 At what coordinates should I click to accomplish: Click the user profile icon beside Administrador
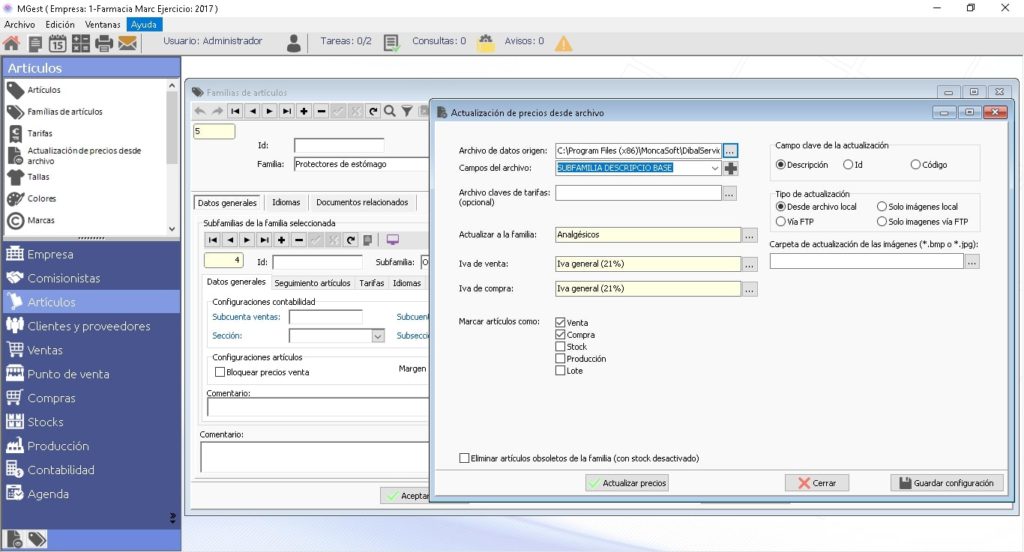coord(294,44)
